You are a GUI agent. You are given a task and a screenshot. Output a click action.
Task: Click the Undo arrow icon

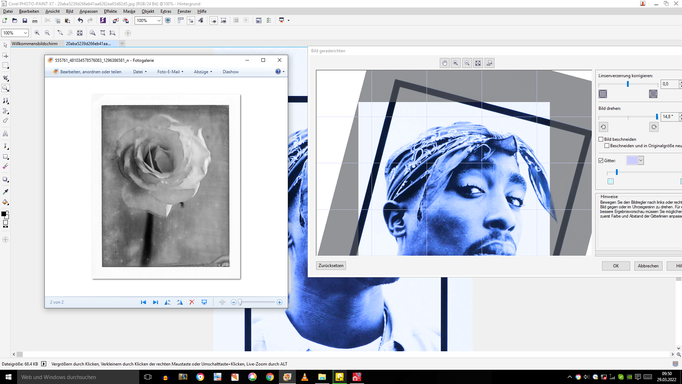pyautogui.click(x=80, y=20)
